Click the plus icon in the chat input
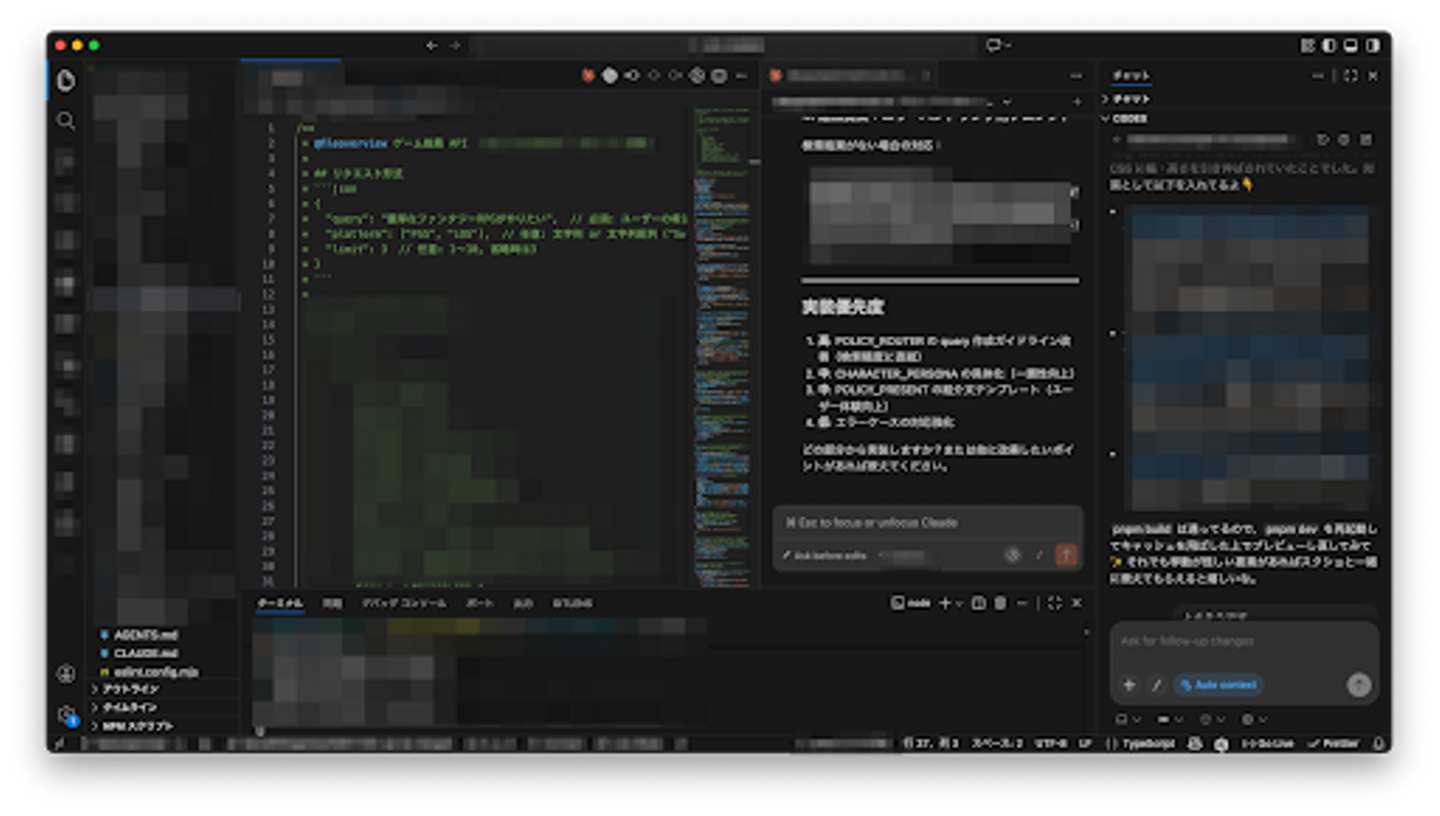Image resolution: width=1440 pixels, height=816 pixels. pos(1129,685)
